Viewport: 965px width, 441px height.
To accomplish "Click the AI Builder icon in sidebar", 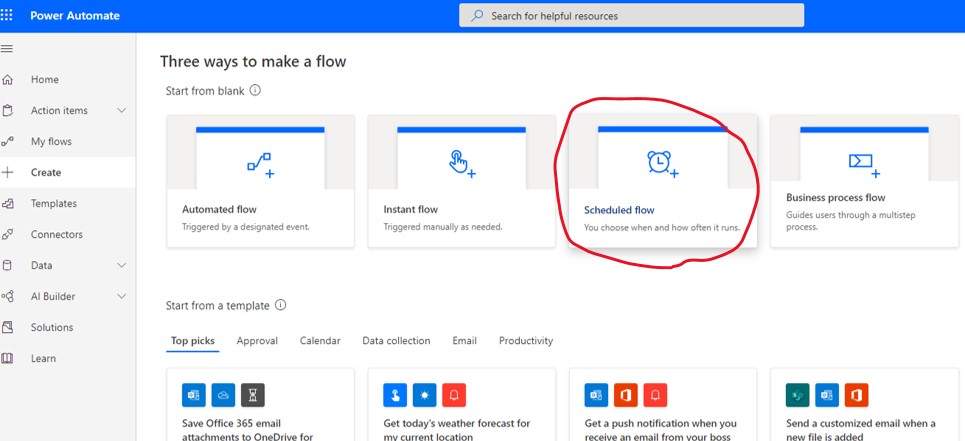I will [7, 296].
